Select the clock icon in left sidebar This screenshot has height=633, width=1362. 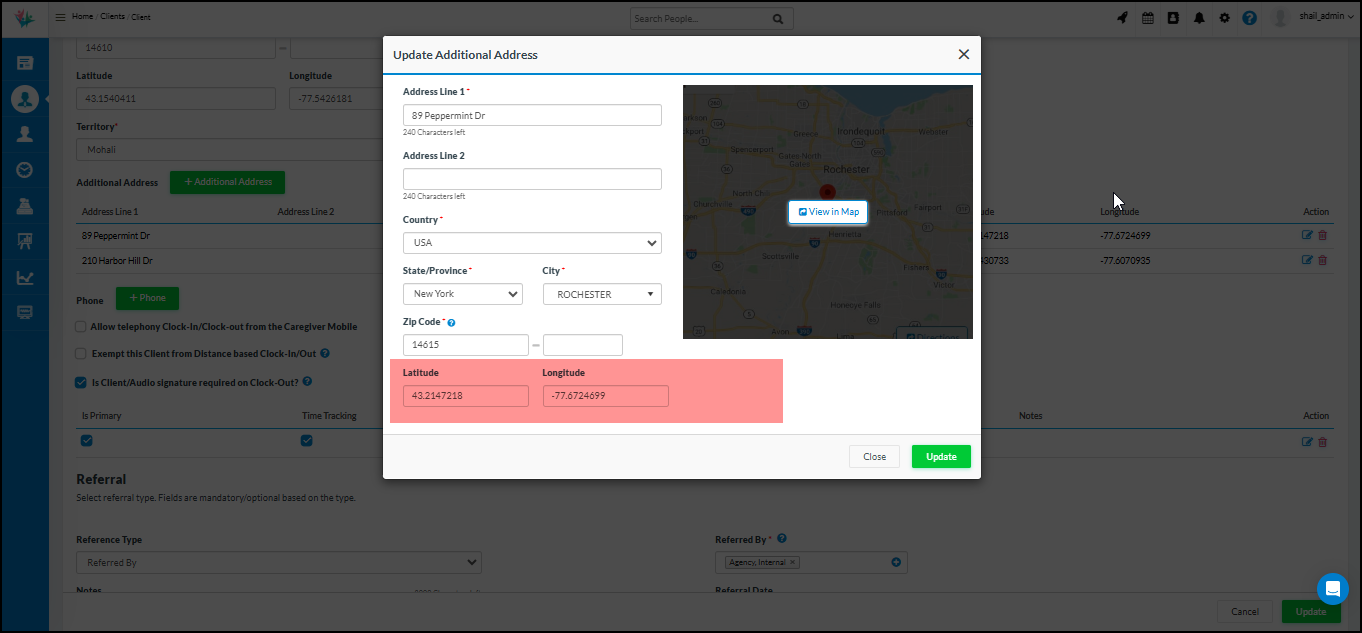coord(23,169)
